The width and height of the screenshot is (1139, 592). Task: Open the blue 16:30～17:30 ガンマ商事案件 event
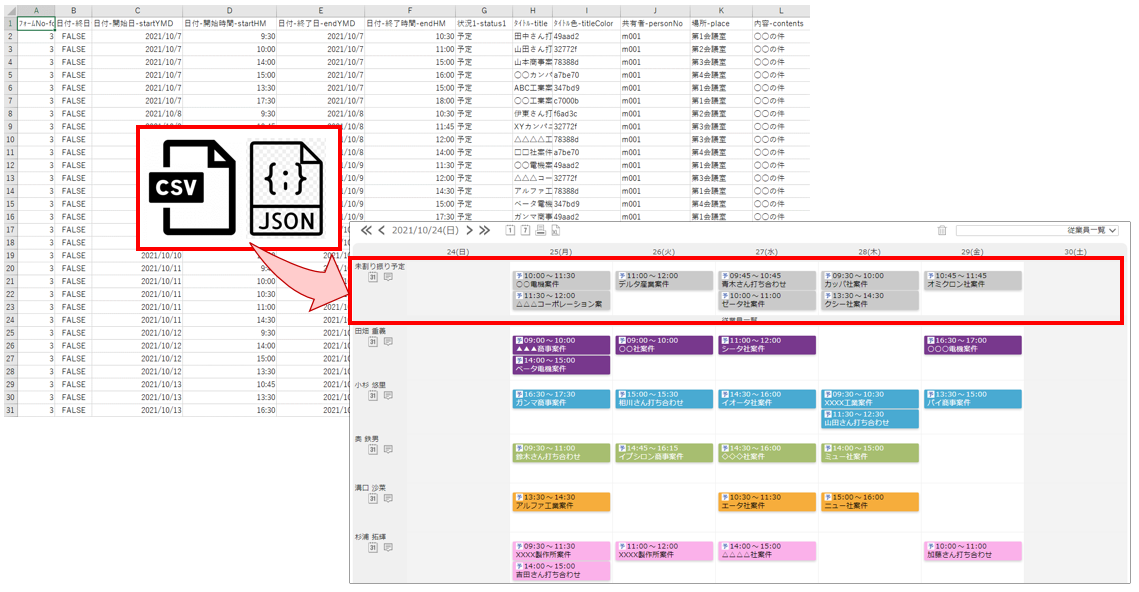(561, 399)
